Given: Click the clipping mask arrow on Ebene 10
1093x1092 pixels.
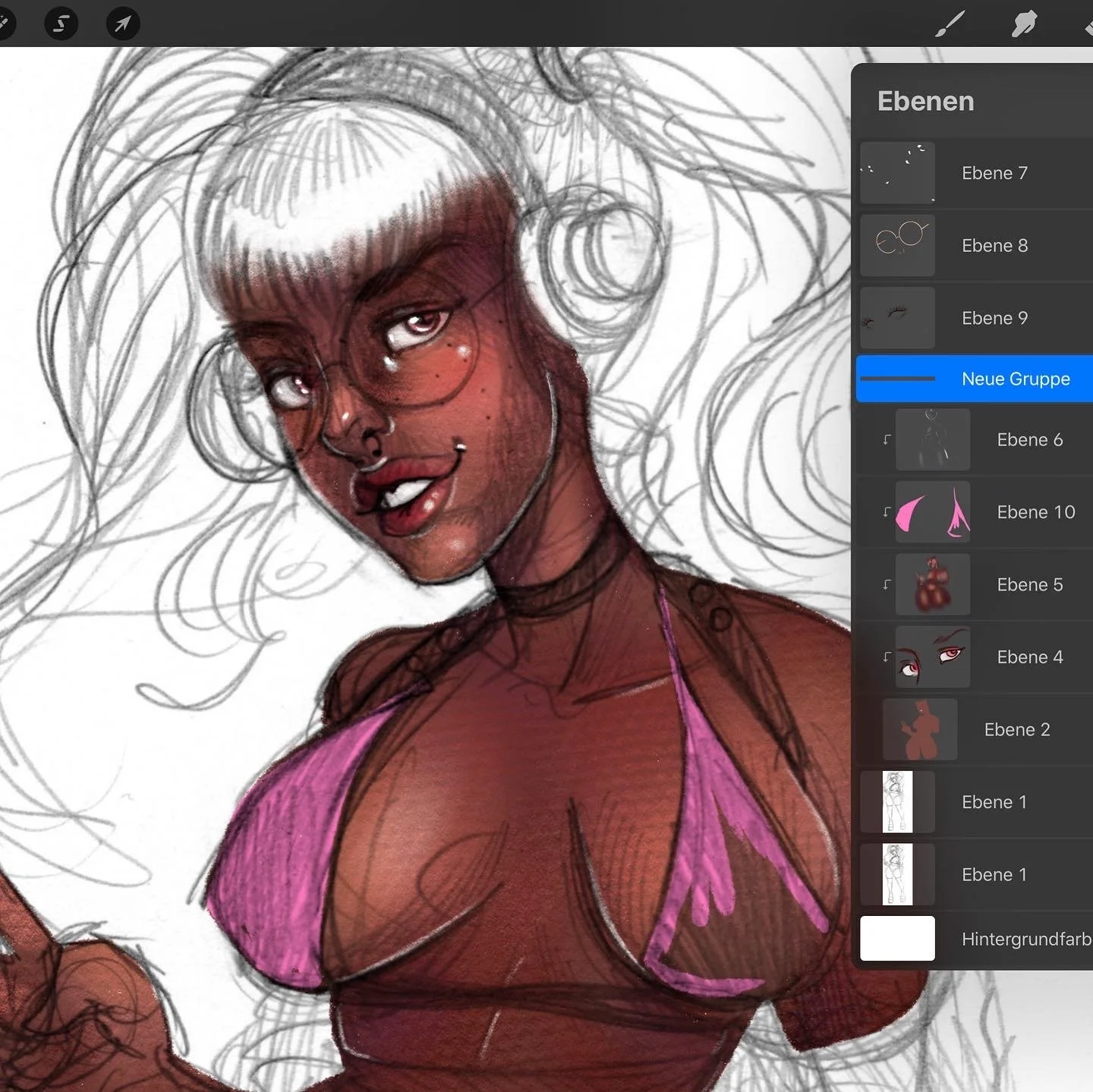Looking at the screenshot, I should [886, 512].
